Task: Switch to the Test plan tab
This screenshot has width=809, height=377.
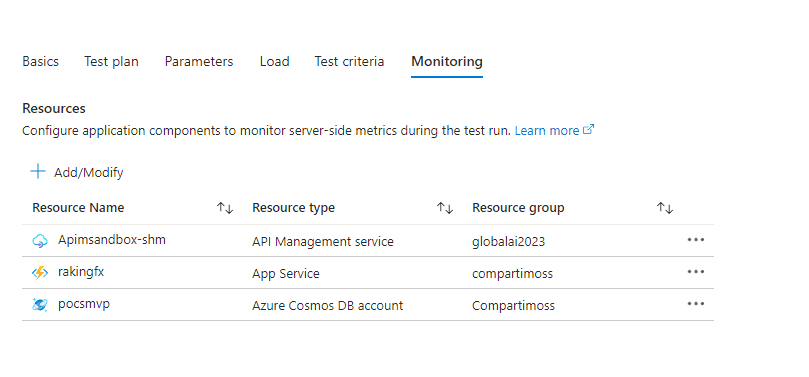Action: click(111, 61)
